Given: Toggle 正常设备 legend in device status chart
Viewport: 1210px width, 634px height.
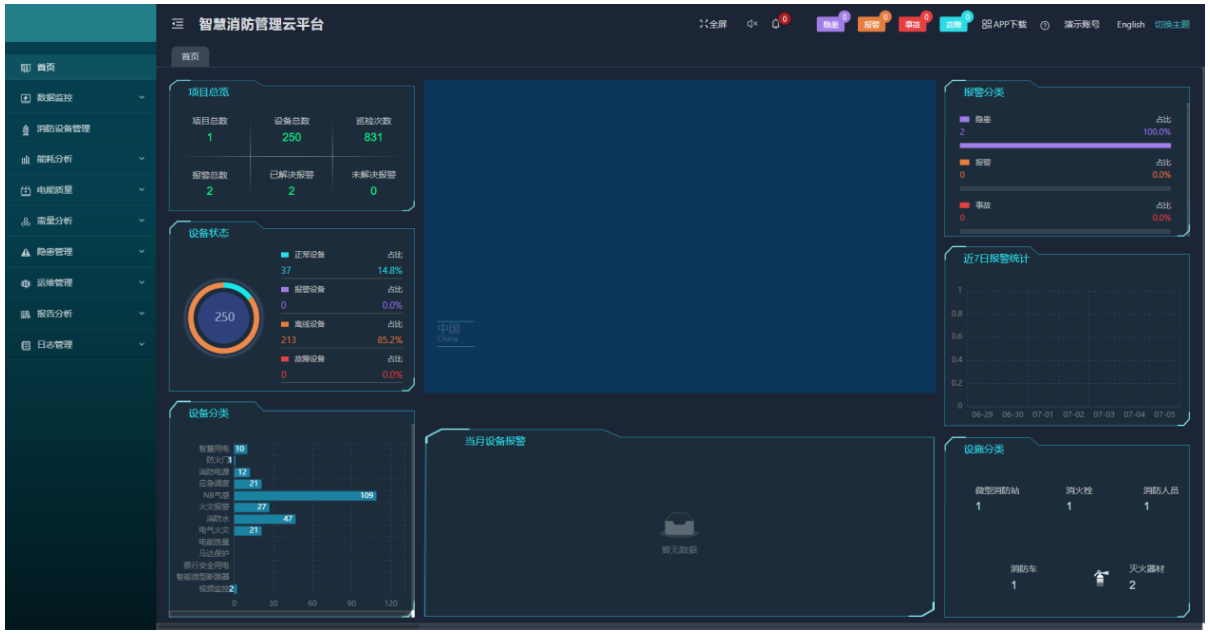Looking at the screenshot, I should coord(286,255).
